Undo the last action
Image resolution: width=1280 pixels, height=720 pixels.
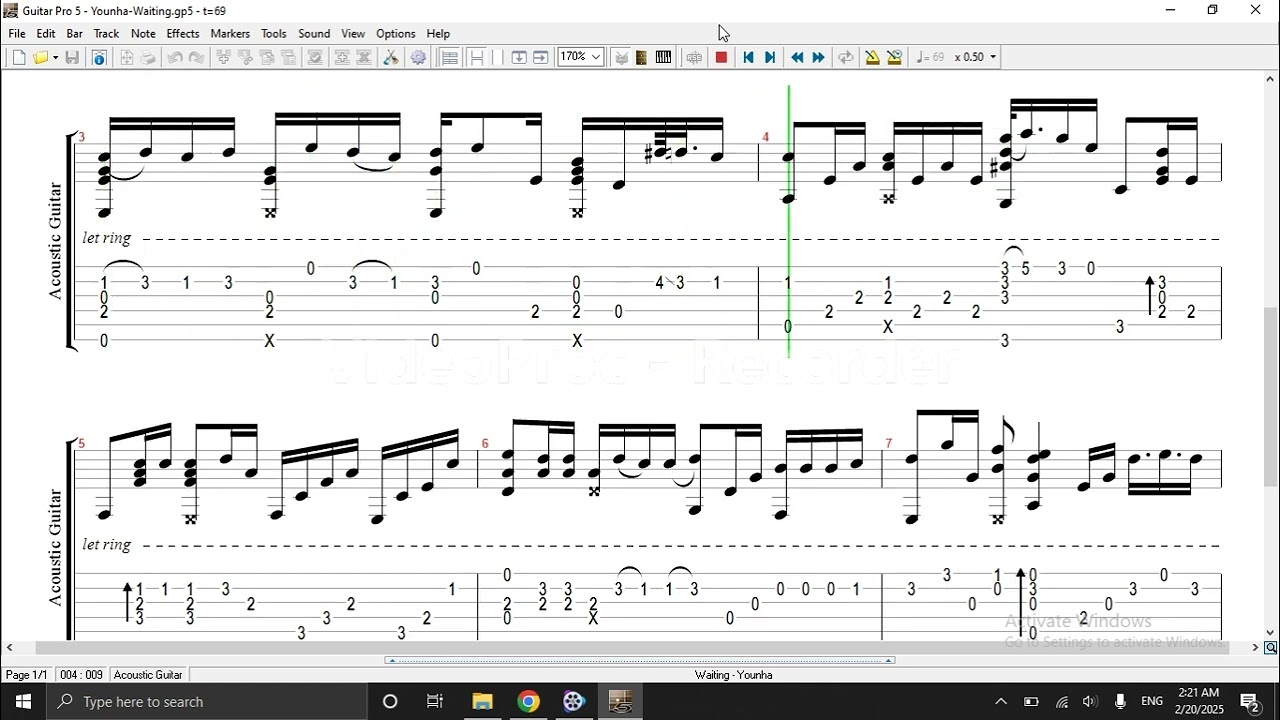pos(175,58)
